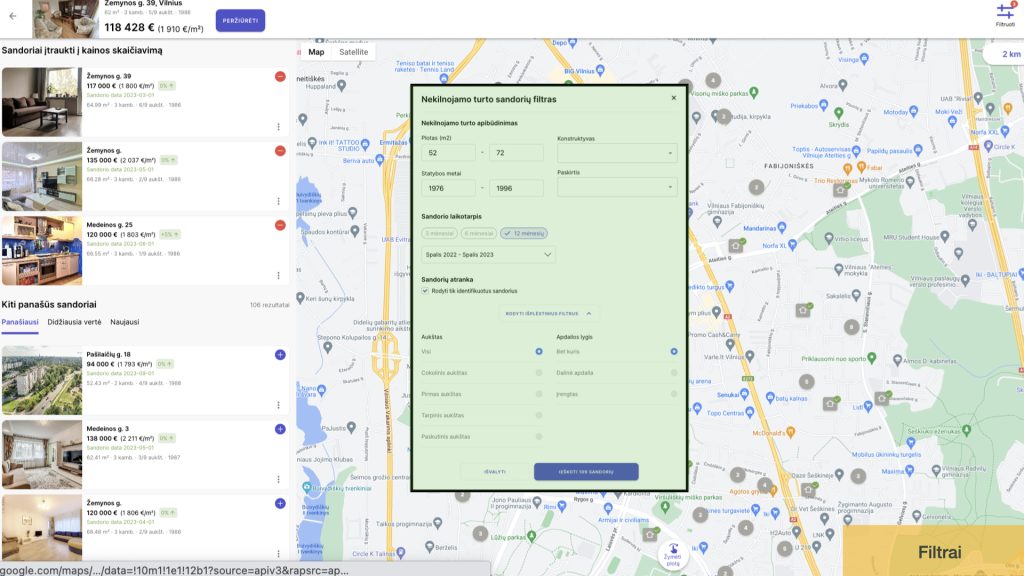The image size is (1024, 576).
Task: Toggle Rodyti tik identifikuotus sandorius checkbox
Action: (426, 291)
